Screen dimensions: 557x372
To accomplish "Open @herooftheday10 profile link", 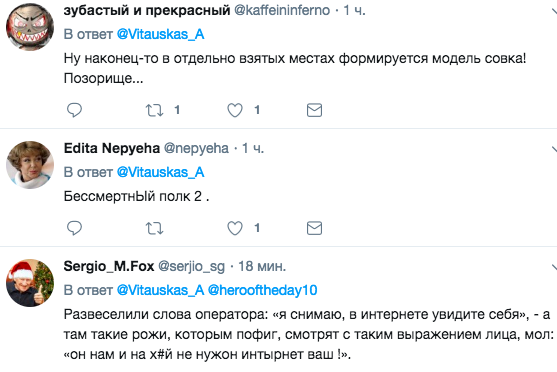I will coord(263,290).
